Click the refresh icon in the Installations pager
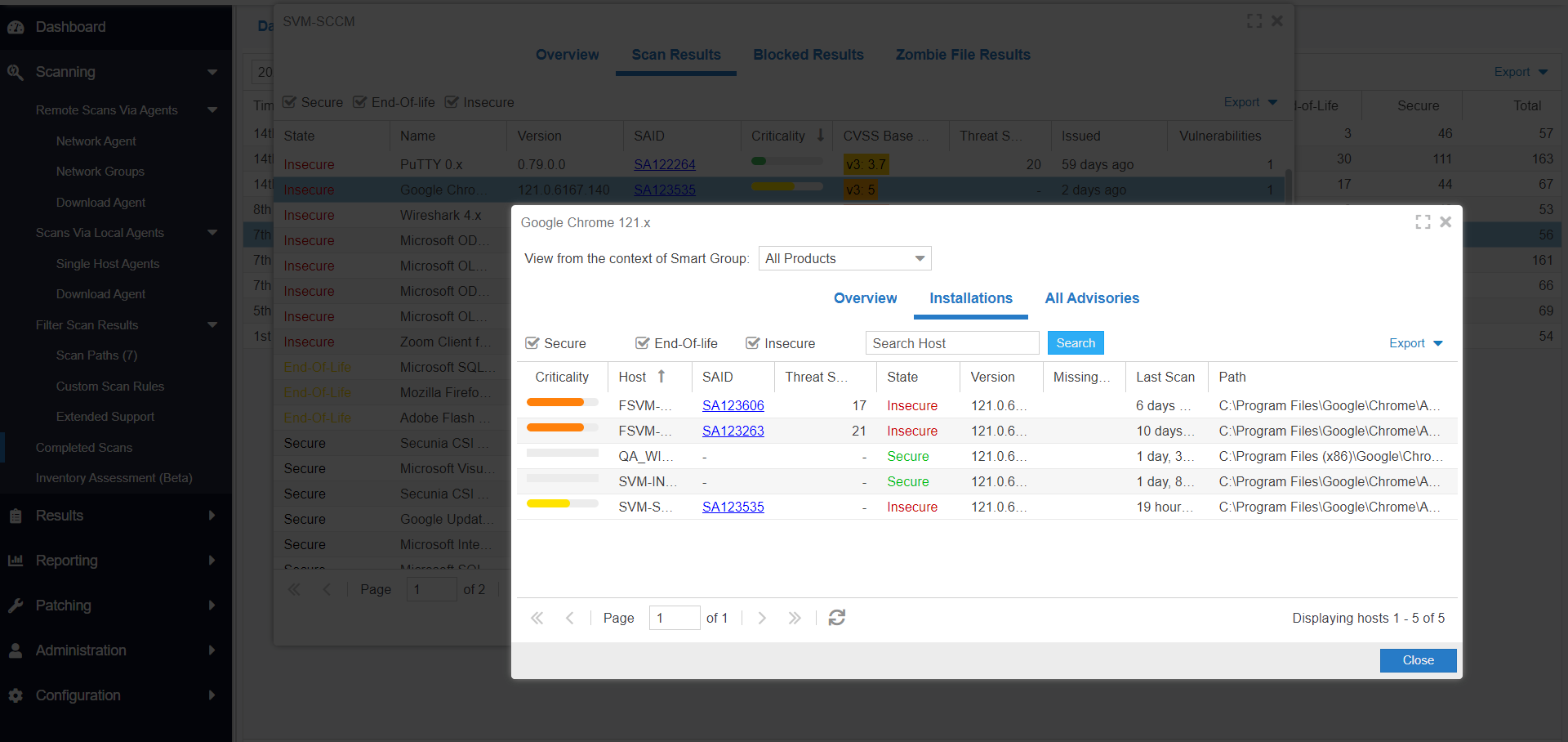This screenshot has width=1568, height=742. click(836, 618)
